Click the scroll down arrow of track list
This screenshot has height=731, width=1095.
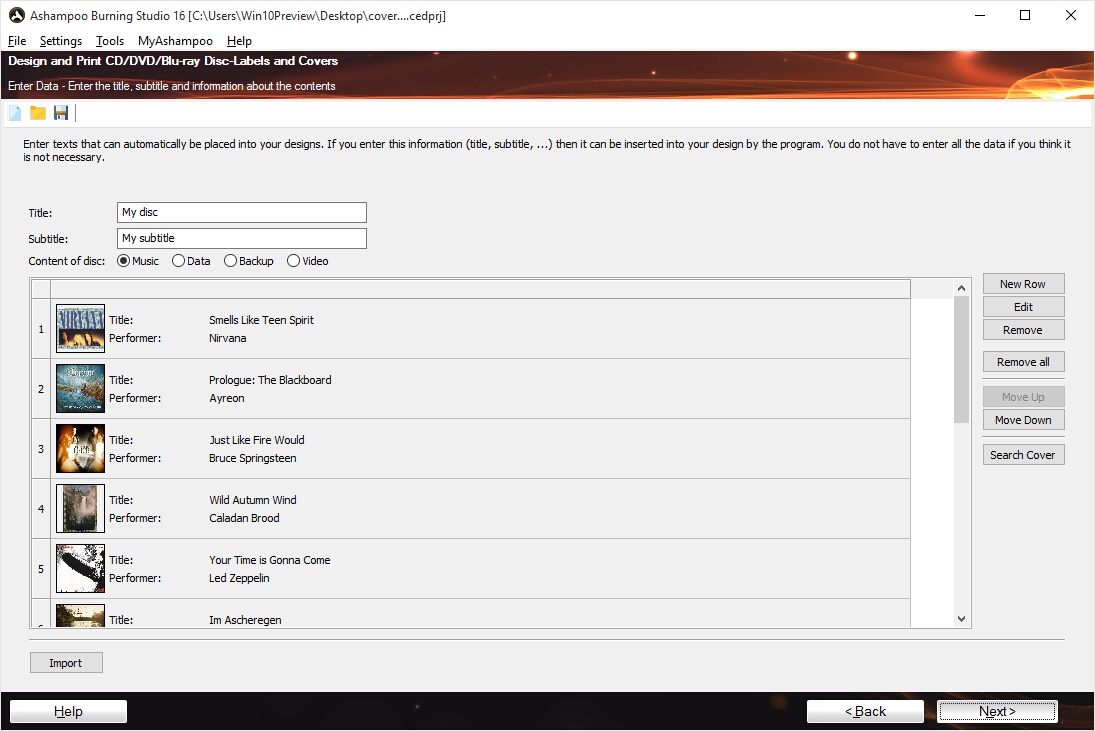click(962, 619)
